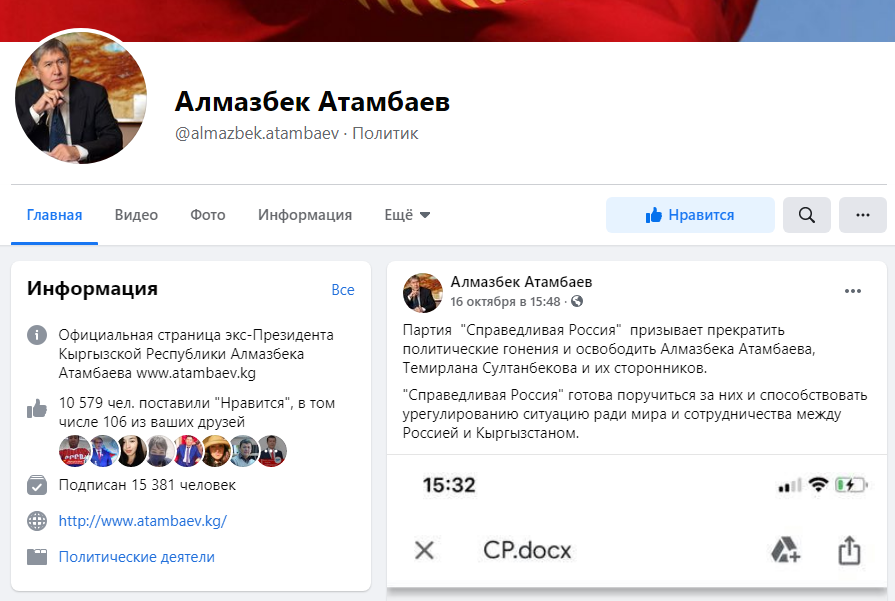Click first friend avatar in likes row
The height and width of the screenshot is (601, 895).
[x=74, y=451]
